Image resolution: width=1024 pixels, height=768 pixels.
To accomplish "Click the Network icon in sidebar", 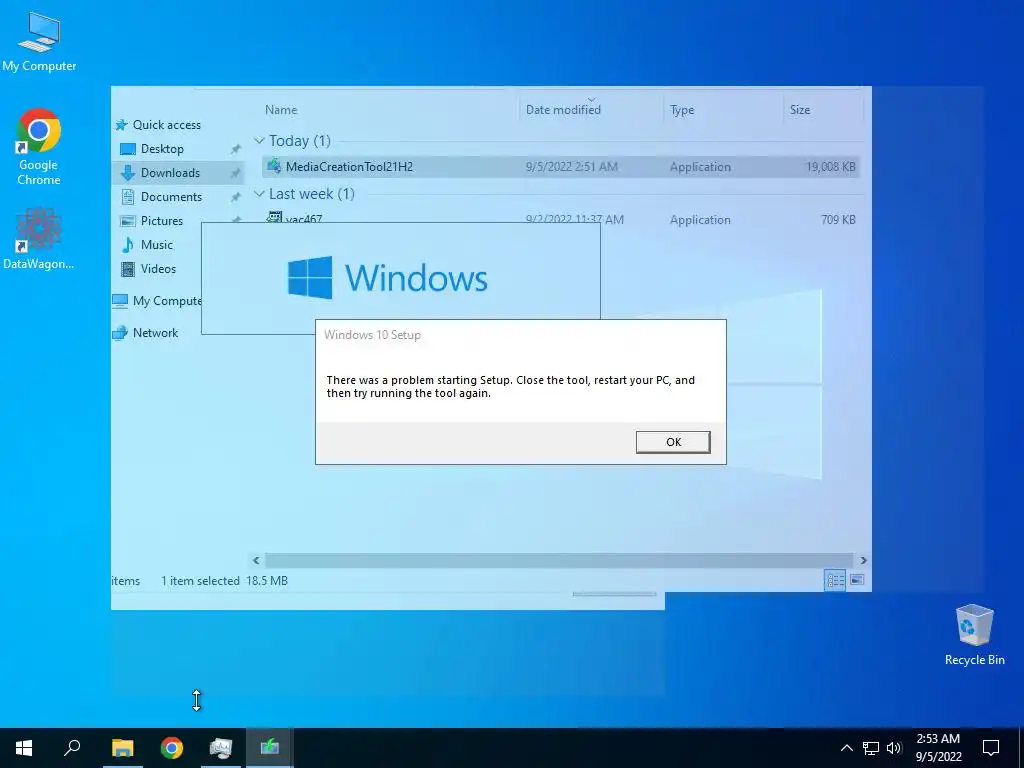I will tap(120, 333).
